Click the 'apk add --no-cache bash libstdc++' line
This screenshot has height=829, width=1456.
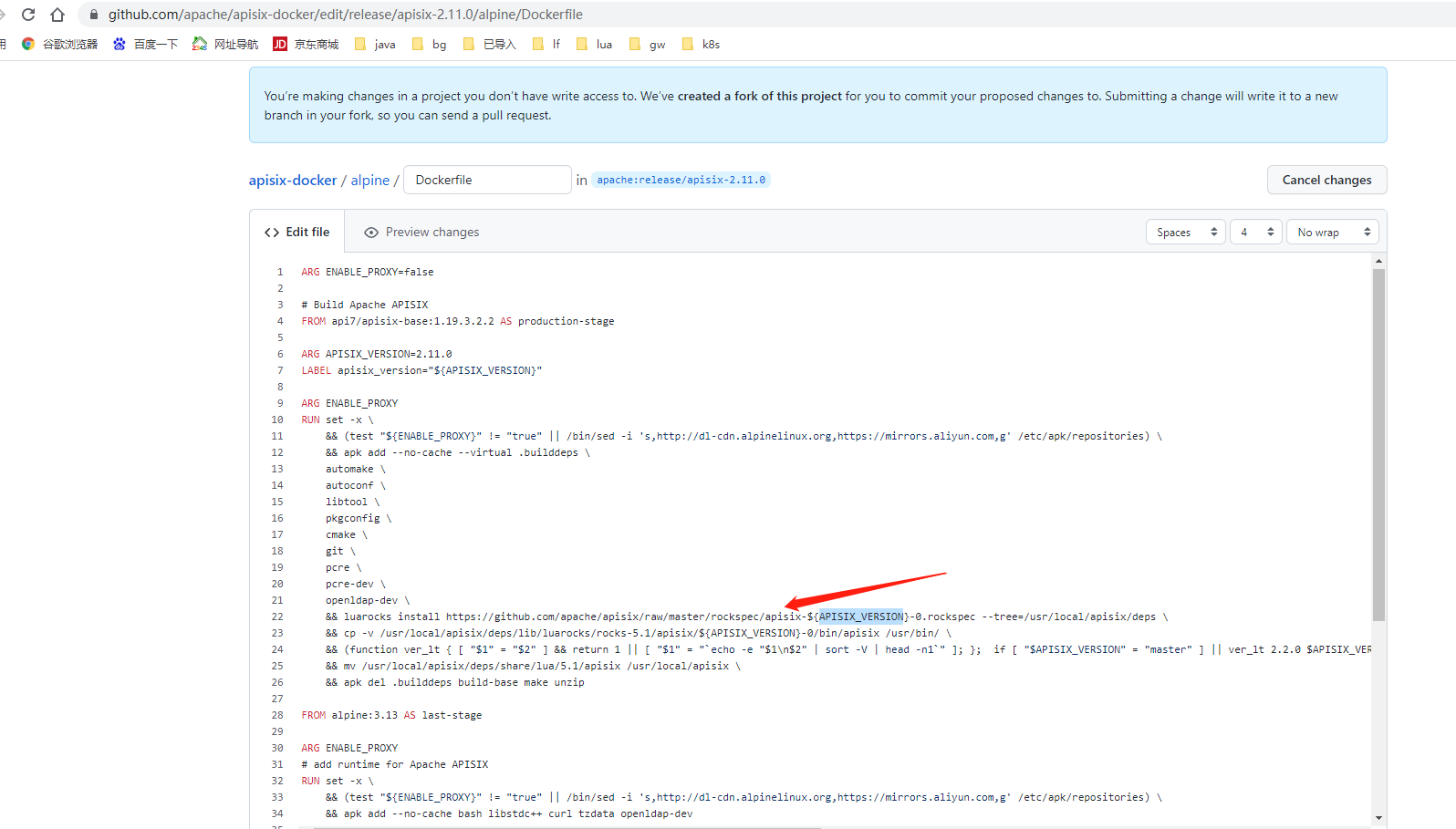pos(509,813)
